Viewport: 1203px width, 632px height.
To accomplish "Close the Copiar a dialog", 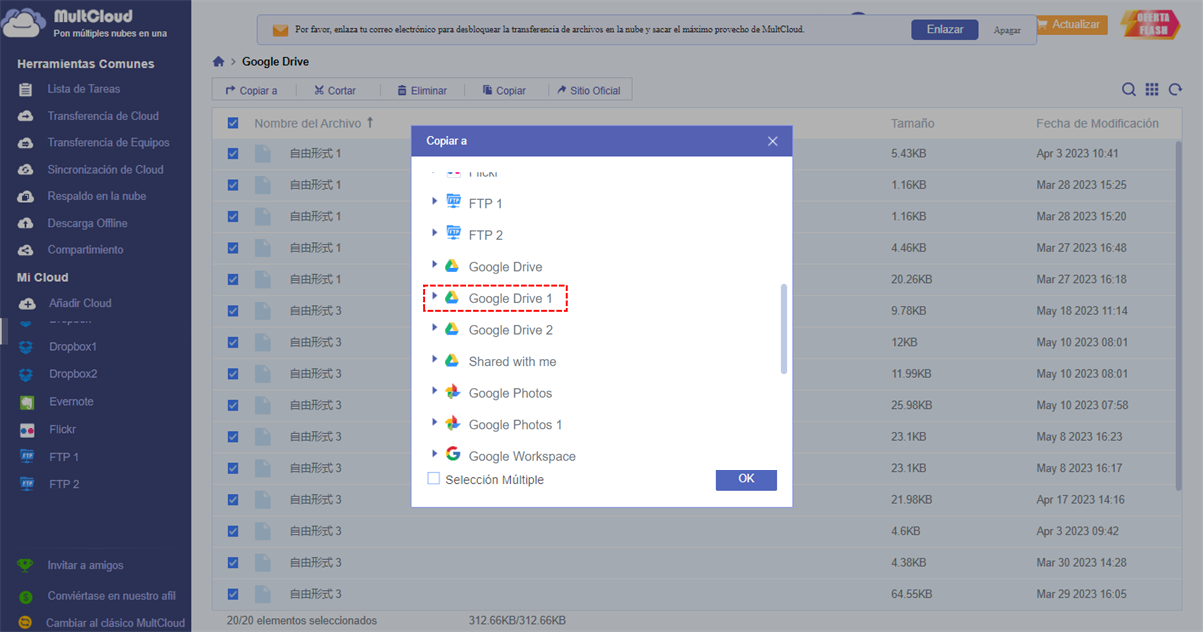I will (x=772, y=141).
